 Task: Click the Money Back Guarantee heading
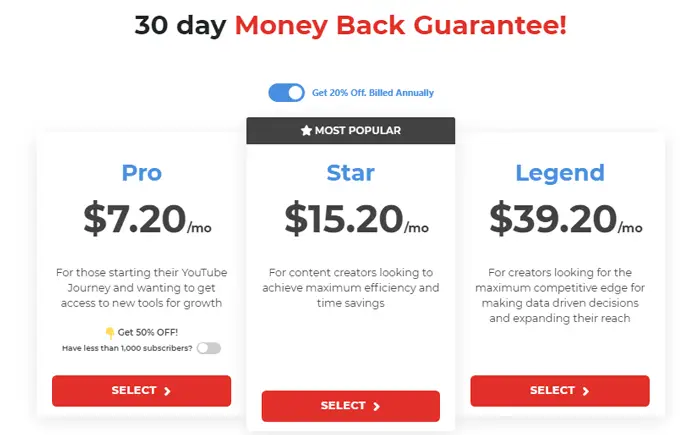[x=350, y=25]
